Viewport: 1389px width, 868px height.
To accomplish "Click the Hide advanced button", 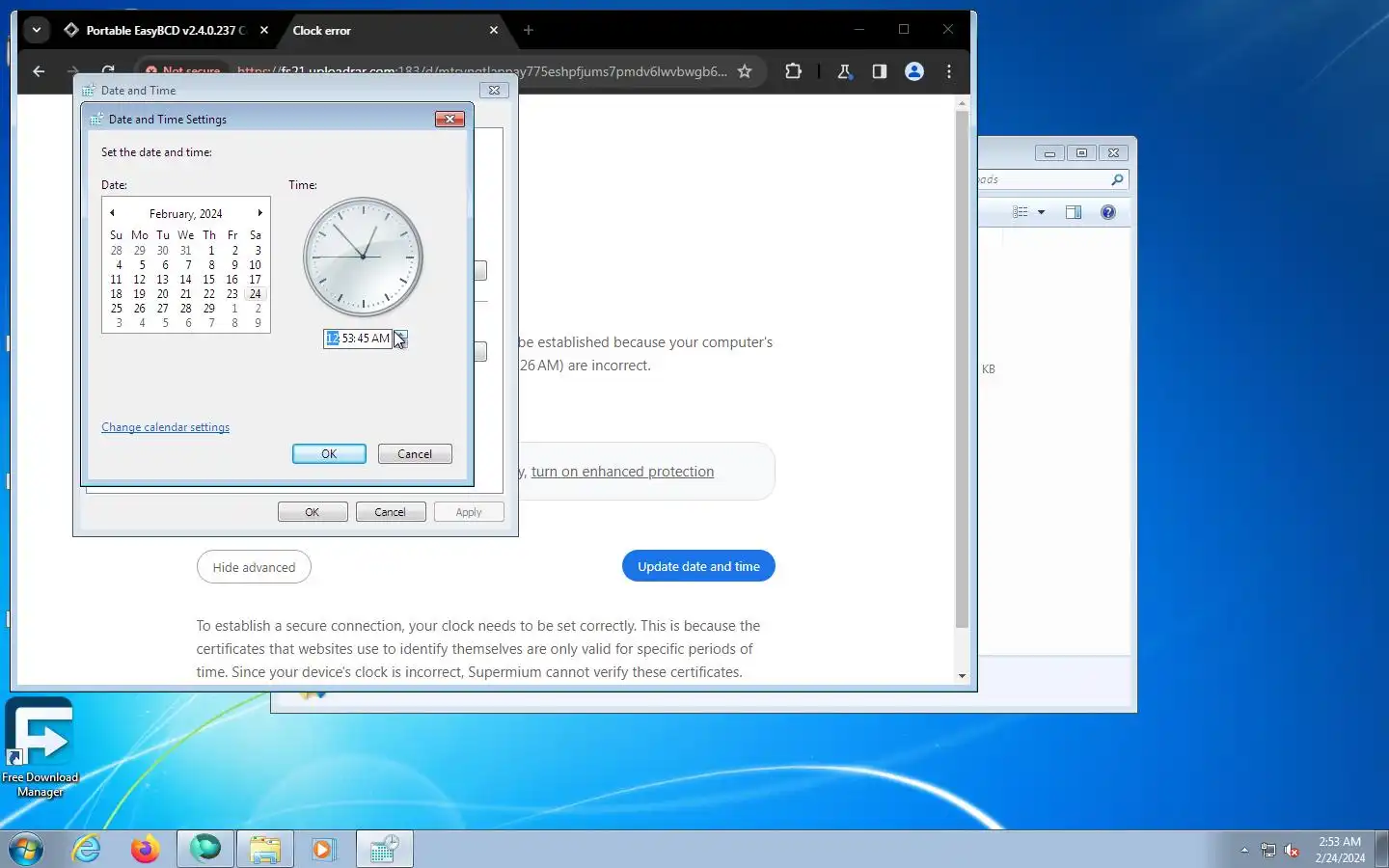I will (x=254, y=567).
